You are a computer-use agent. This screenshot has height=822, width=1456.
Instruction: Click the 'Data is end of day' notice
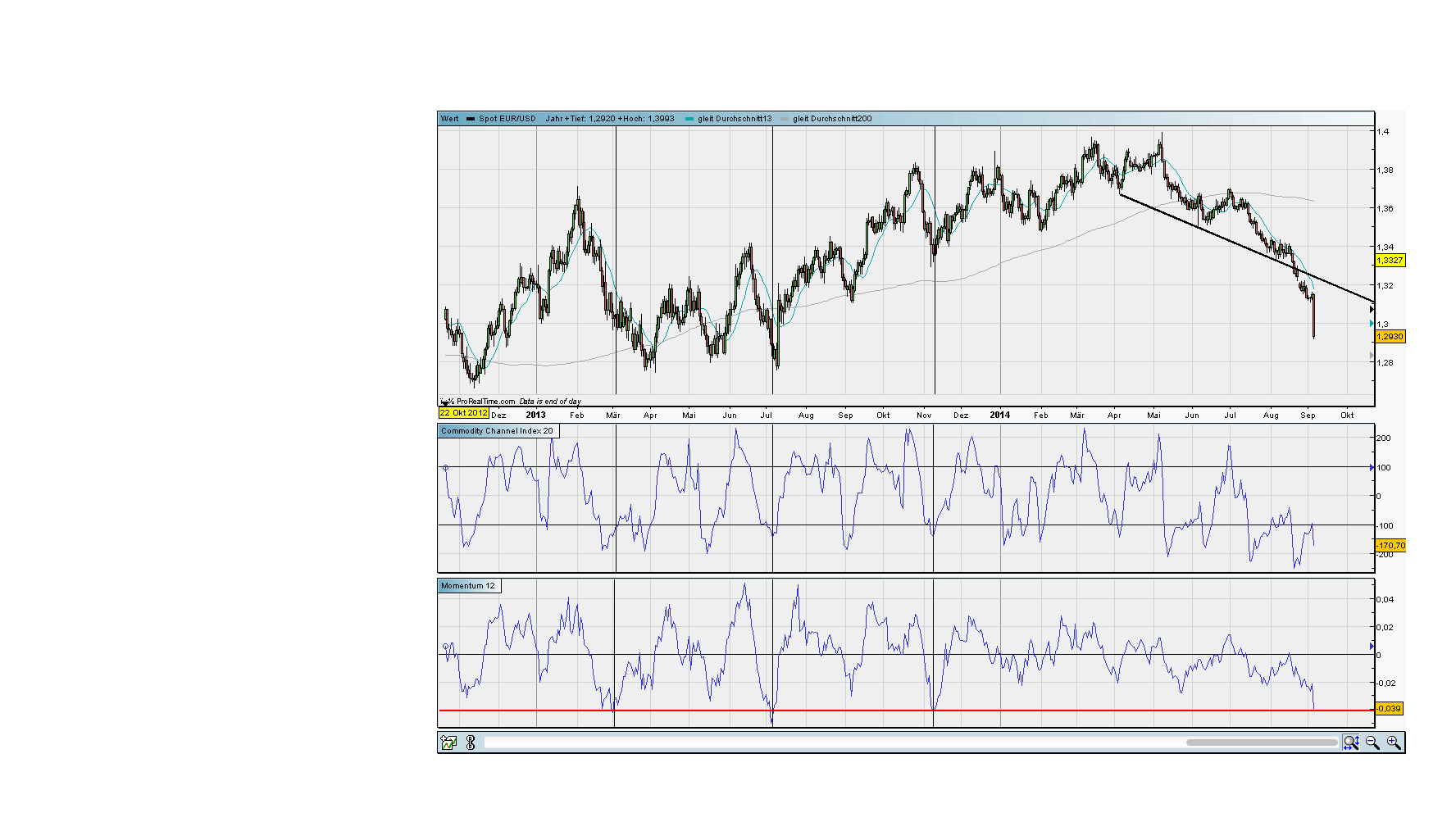(x=550, y=402)
